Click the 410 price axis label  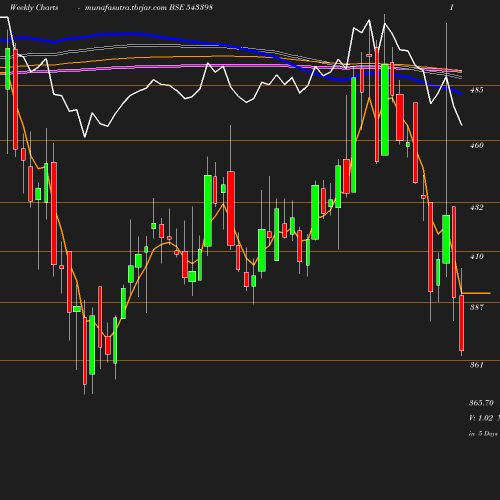pyautogui.click(x=476, y=256)
